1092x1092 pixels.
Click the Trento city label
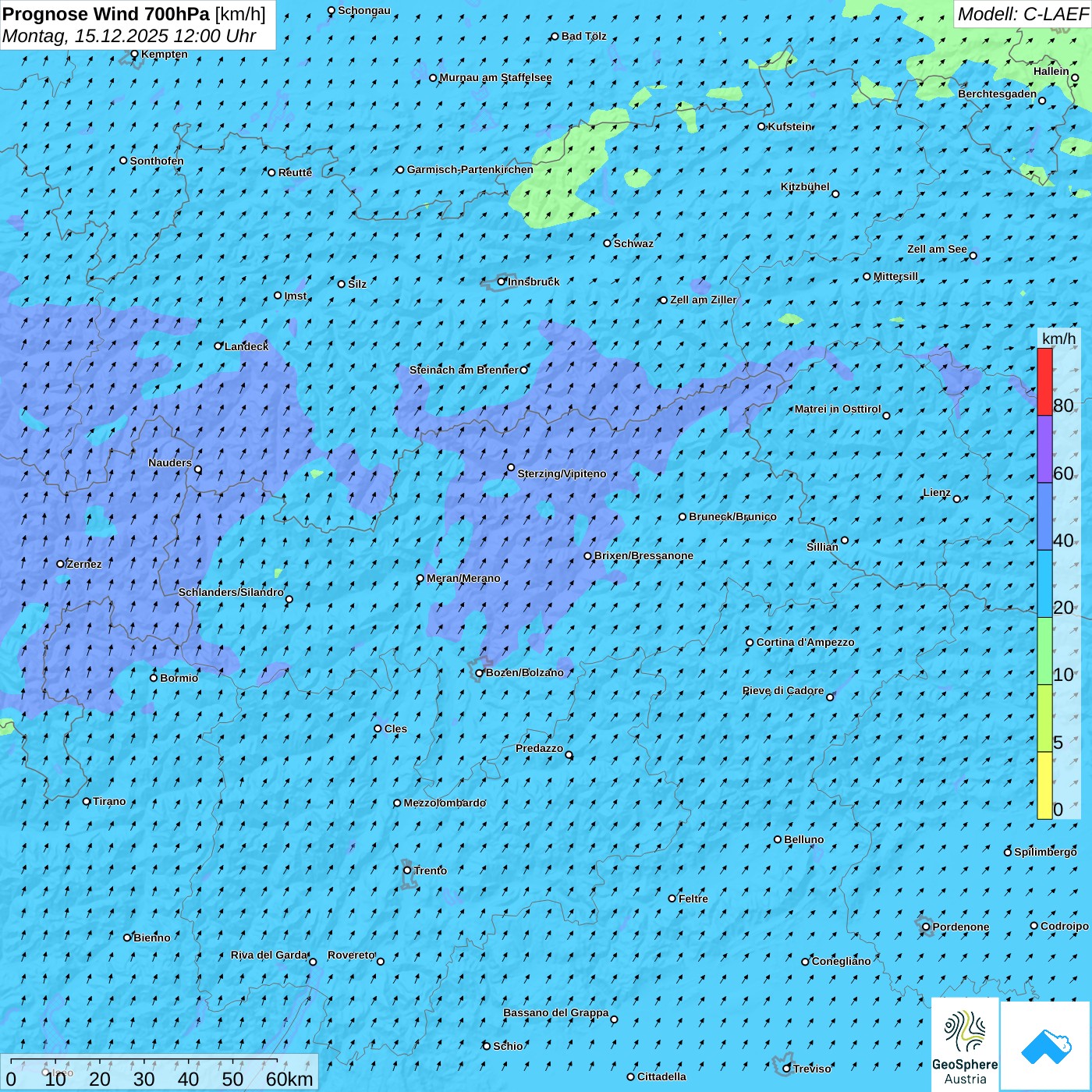430,870
